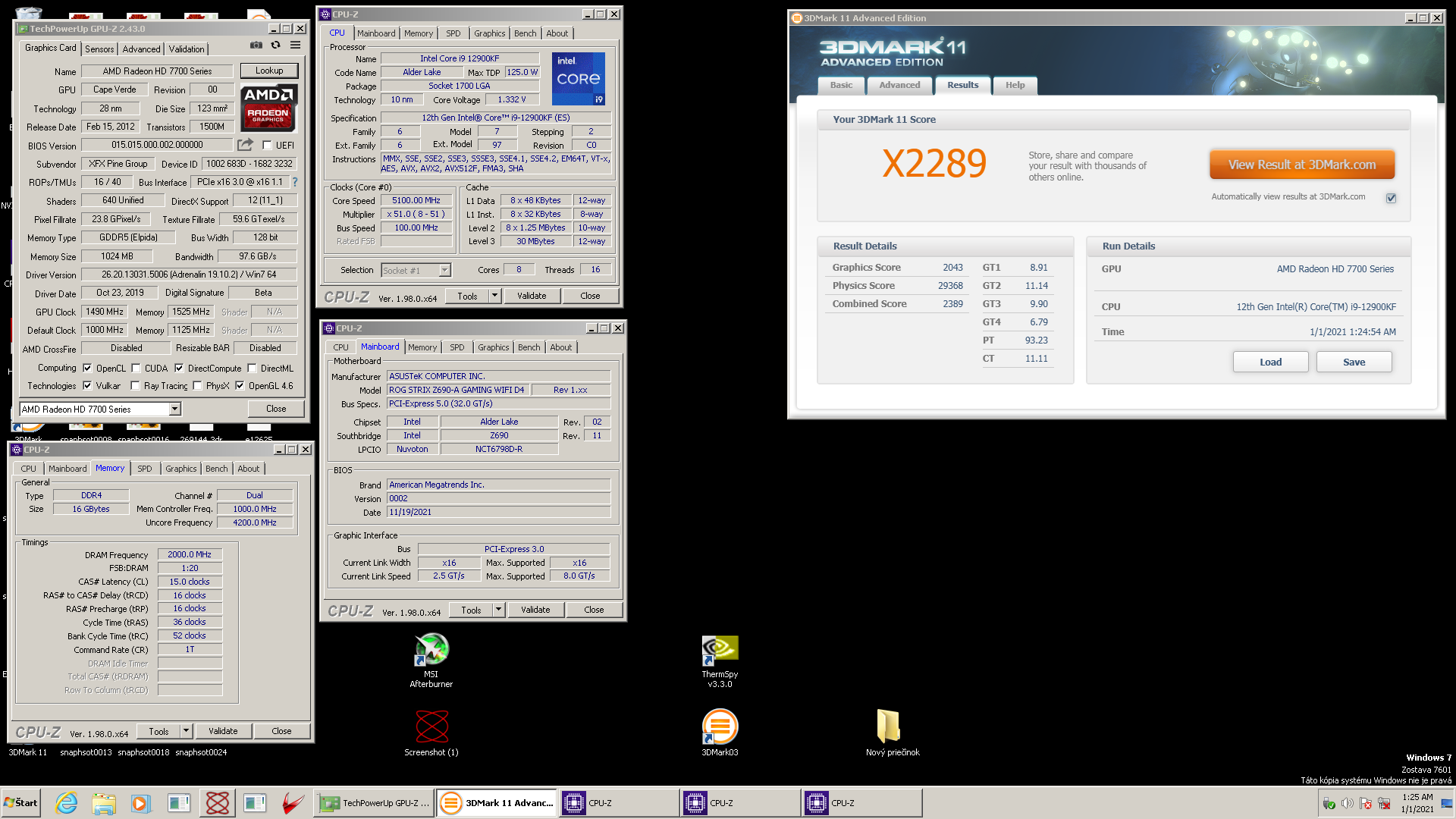Screen dimensions: 1456x819
Task: Toggle the OpenGL 4.6 checkbox
Action: click(x=240, y=385)
